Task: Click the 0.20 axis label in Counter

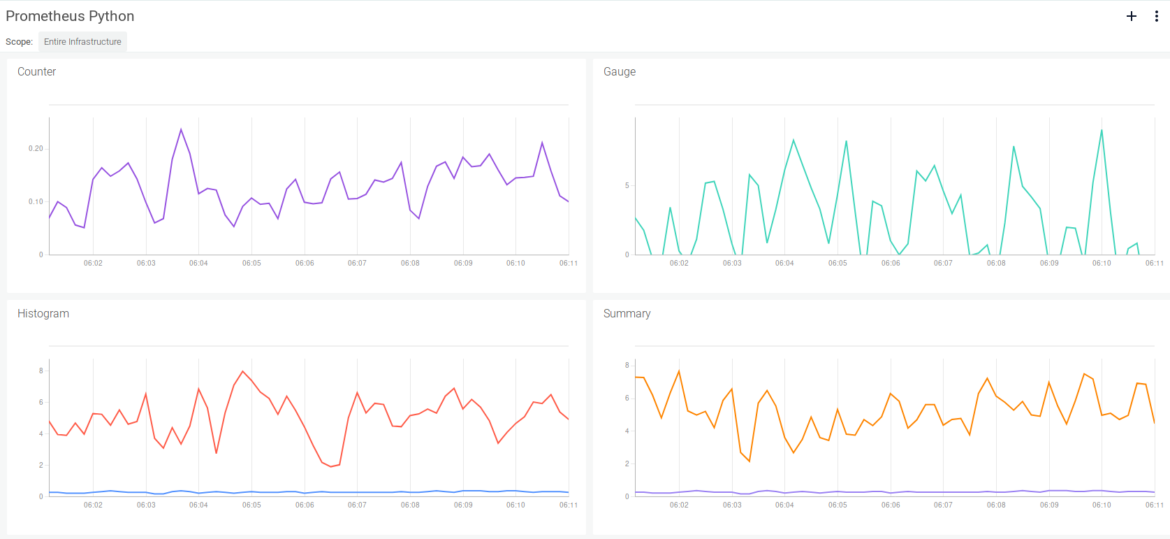Action: (36, 149)
